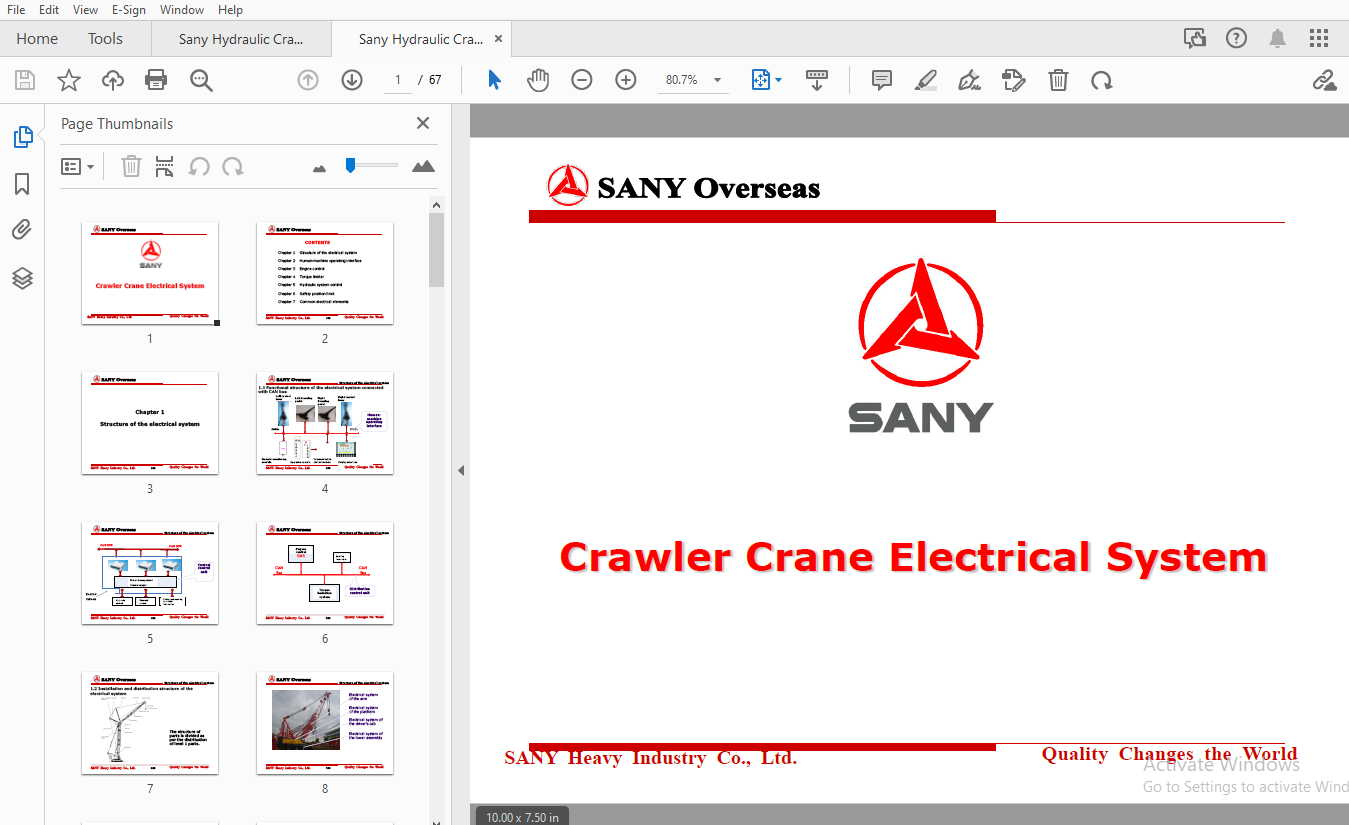Select page 4 thumbnail
Screen dimensions: 1349x825
coord(325,423)
